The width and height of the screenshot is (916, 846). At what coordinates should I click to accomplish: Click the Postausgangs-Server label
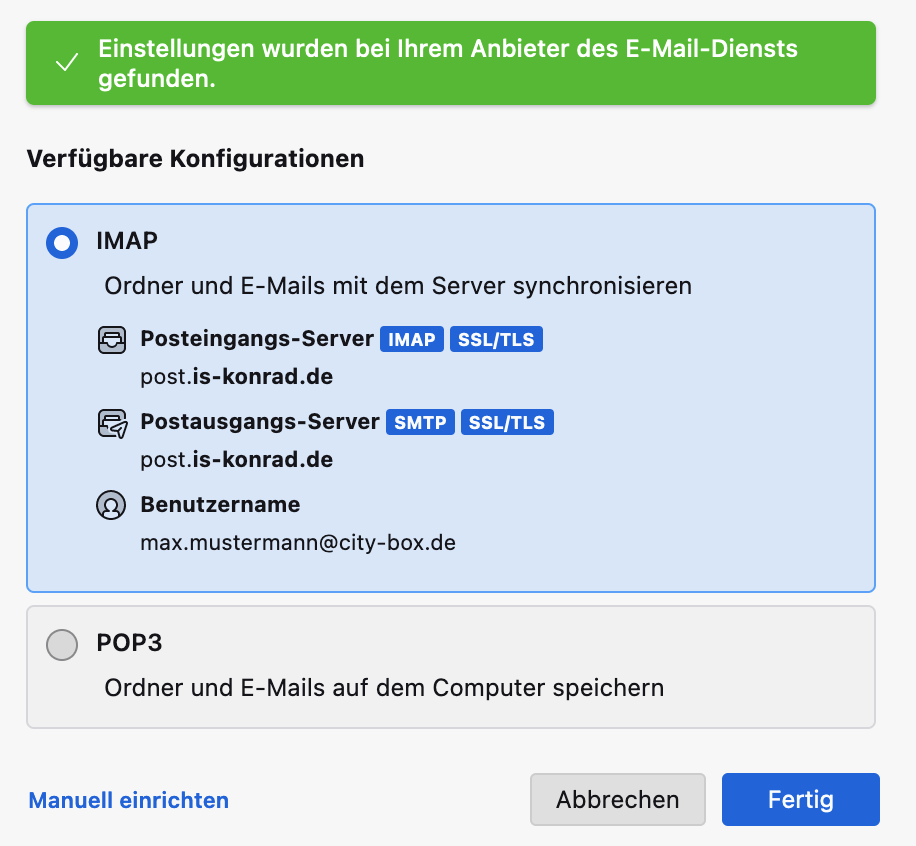[260, 423]
